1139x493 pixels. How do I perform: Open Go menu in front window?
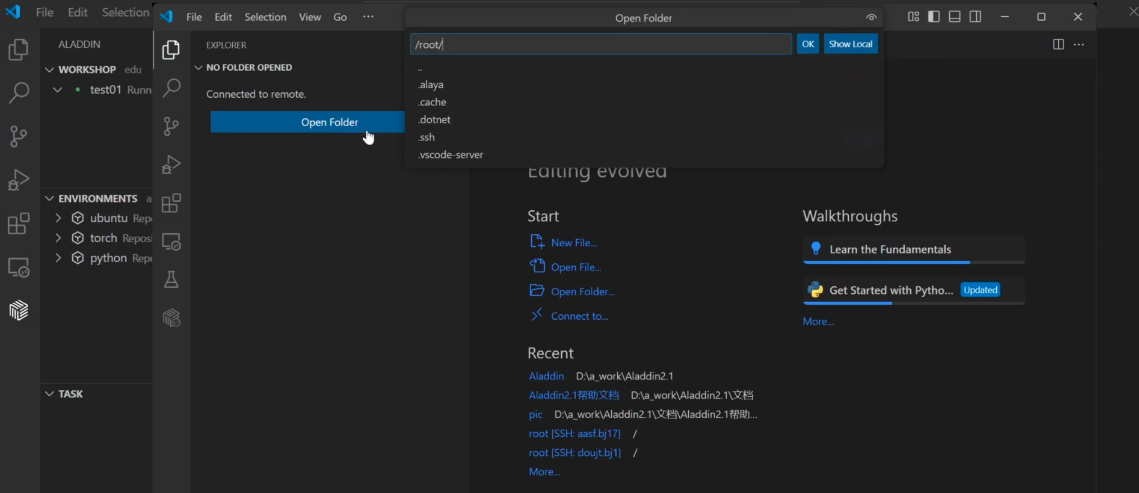pyautogui.click(x=340, y=17)
